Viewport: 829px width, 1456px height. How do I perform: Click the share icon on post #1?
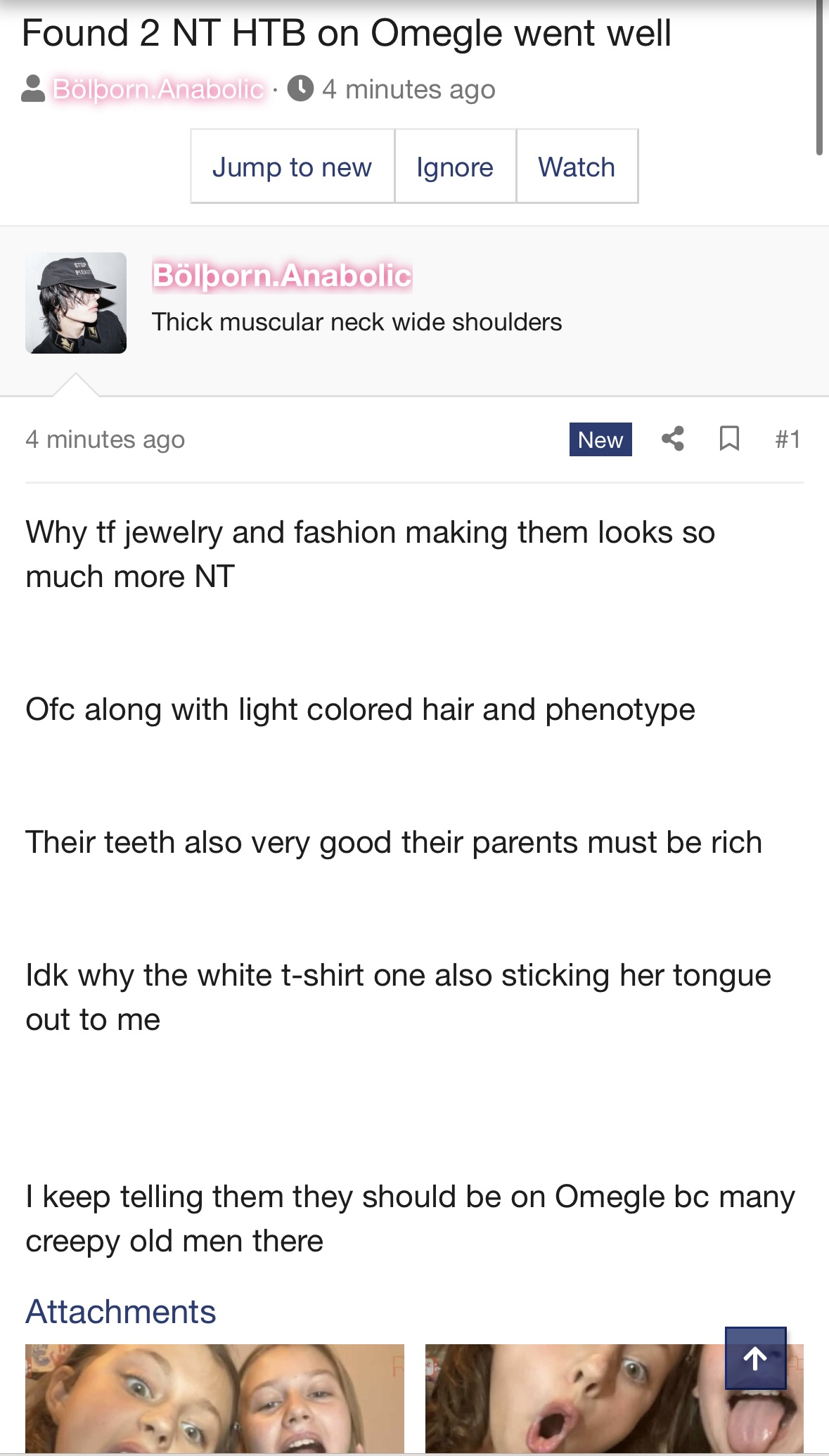coord(673,439)
